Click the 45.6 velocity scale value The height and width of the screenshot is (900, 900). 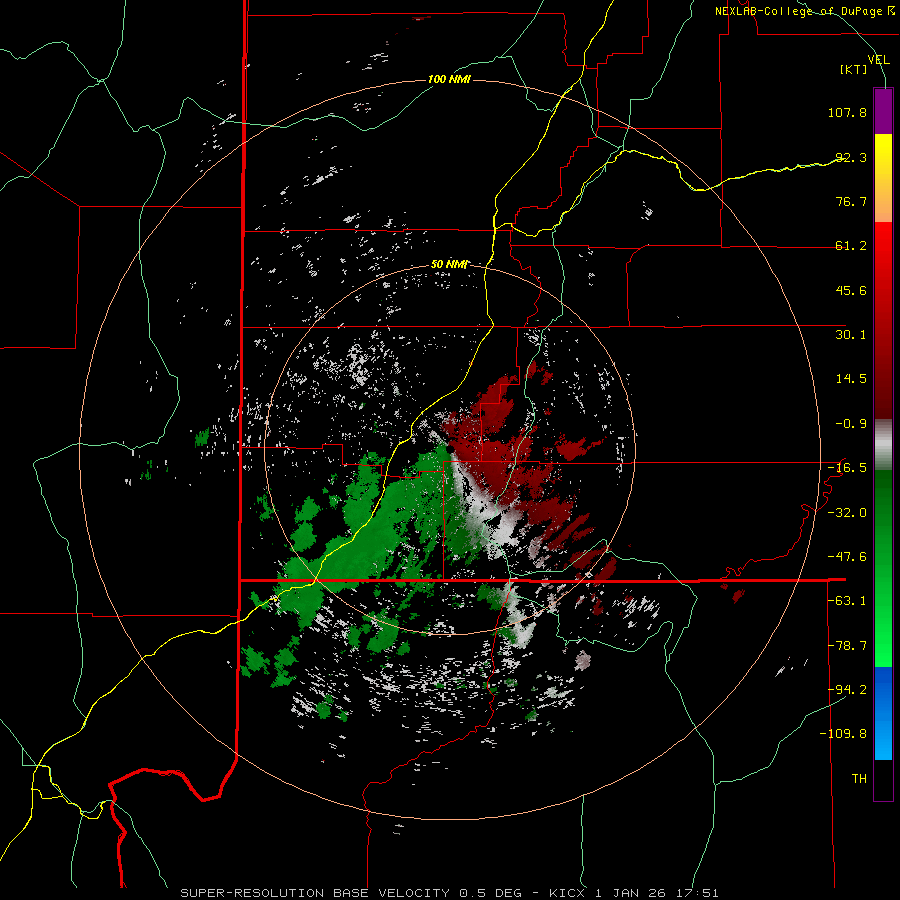851,290
